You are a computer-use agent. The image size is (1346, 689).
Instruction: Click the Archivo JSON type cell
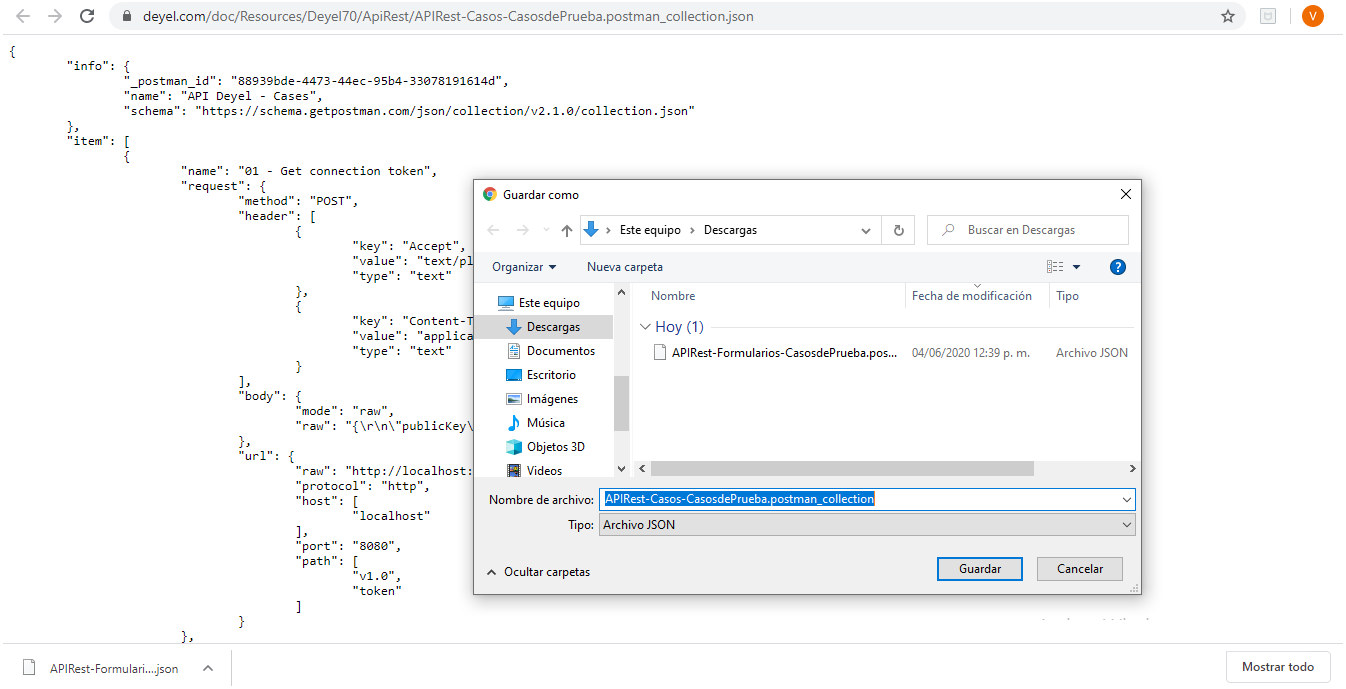pyautogui.click(x=1092, y=353)
